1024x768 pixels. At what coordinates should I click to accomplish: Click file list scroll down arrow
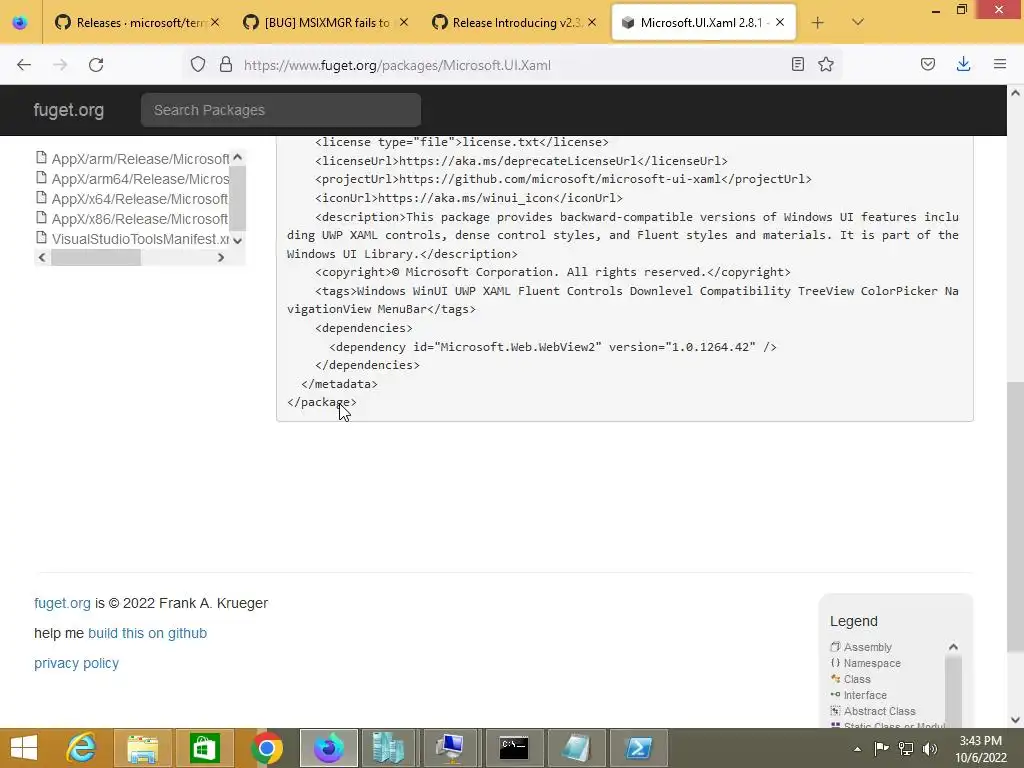point(238,240)
